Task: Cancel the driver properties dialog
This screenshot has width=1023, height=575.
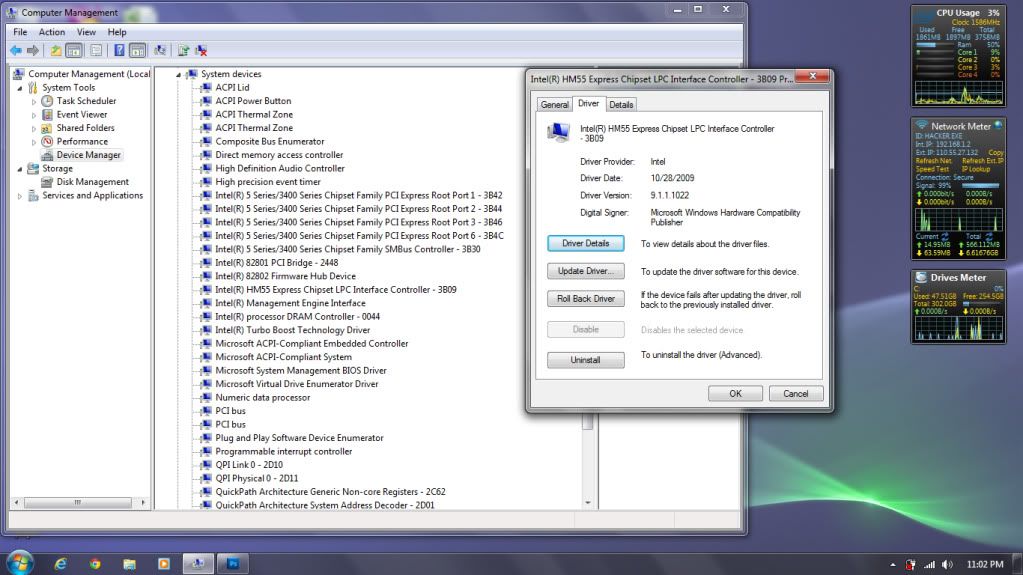Action: click(795, 394)
